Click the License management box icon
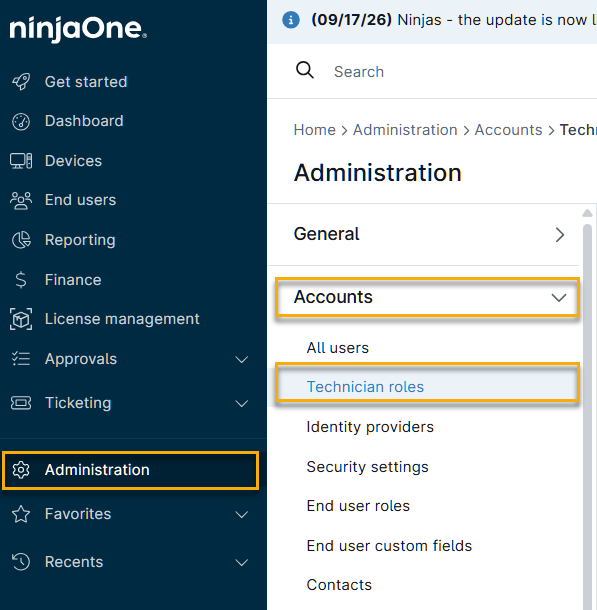This screenshot has height=610, width=597. (21, 319)
